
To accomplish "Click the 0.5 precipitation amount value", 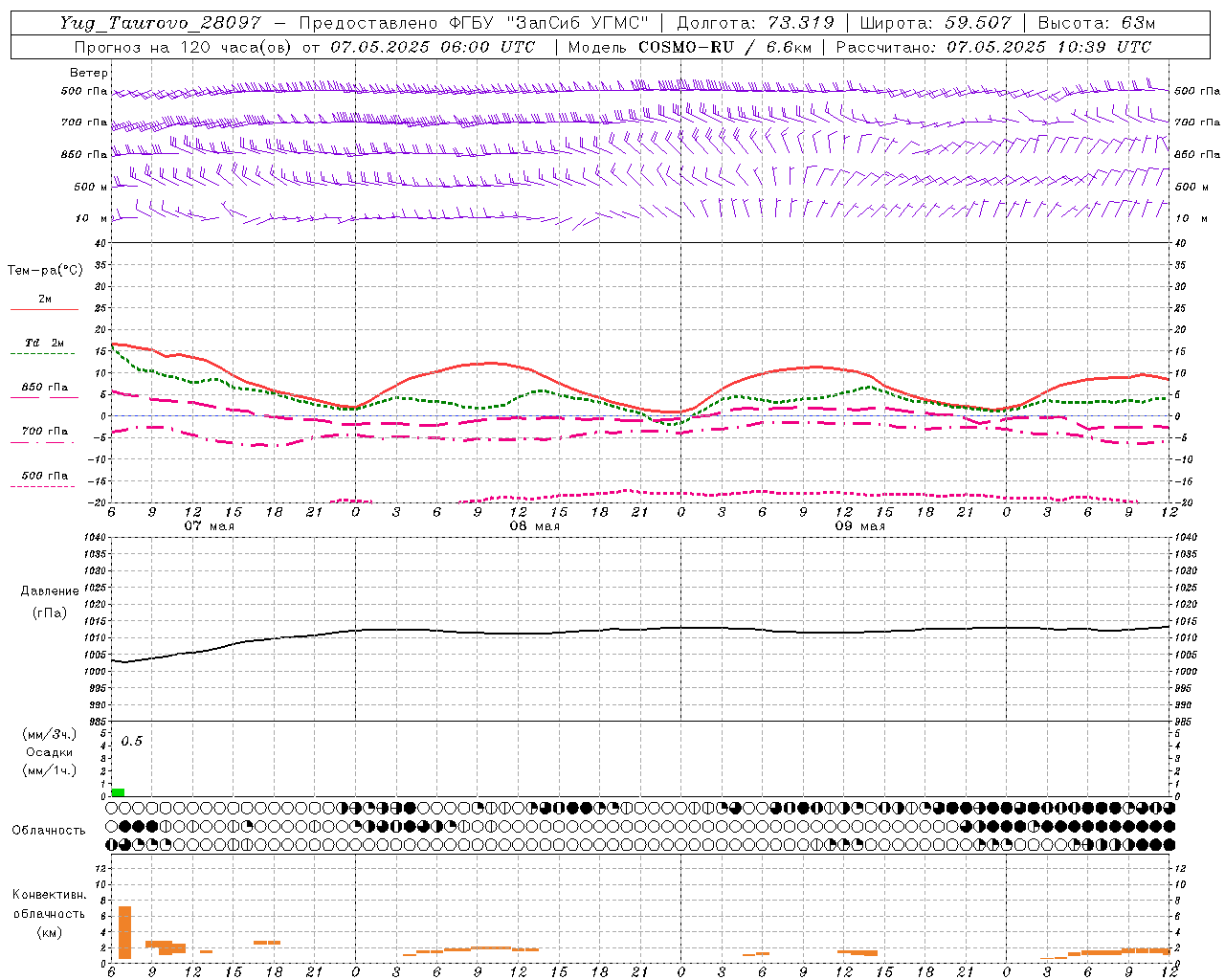I will coord(131,742).
